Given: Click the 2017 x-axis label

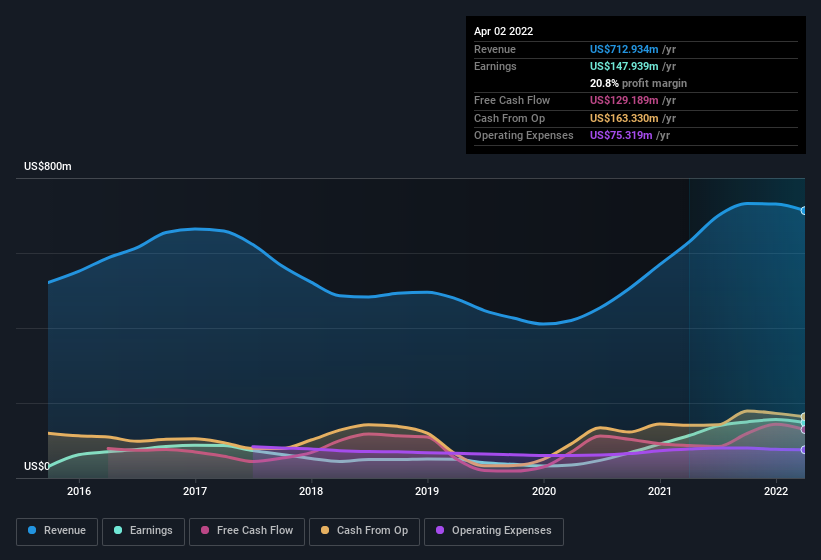Looking at the screenshot, I should pos(195,491).
